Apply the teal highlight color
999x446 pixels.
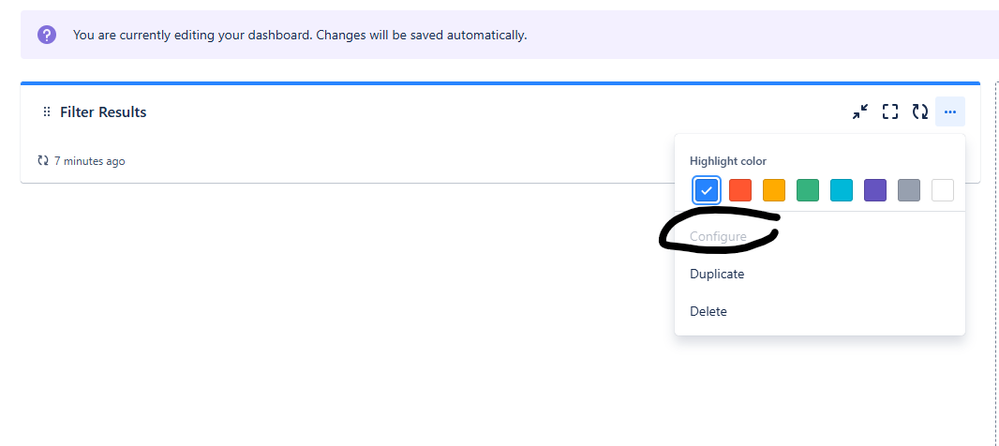point(842,190)
